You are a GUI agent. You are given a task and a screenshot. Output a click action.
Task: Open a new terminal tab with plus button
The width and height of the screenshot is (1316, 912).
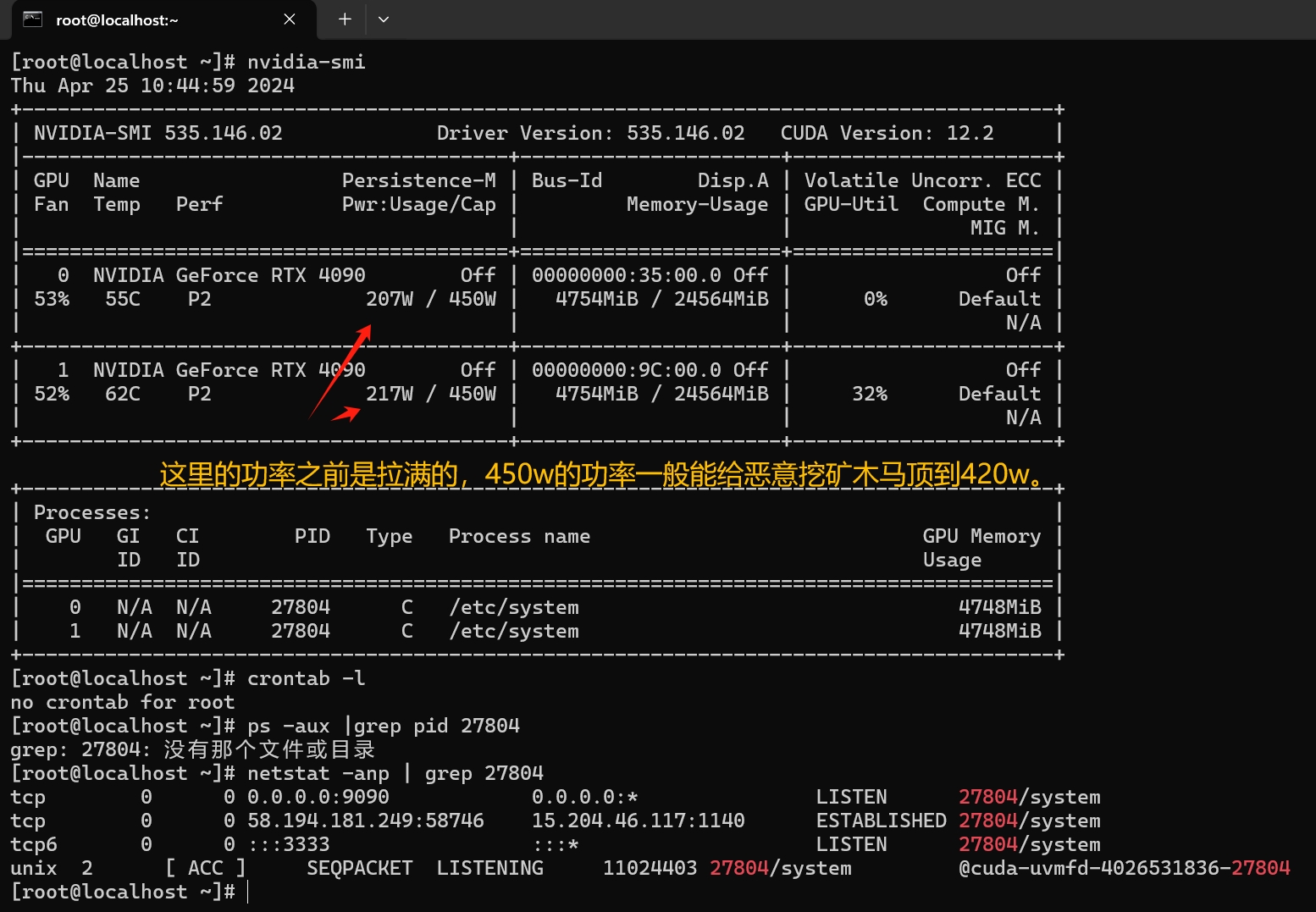[345, 19]
